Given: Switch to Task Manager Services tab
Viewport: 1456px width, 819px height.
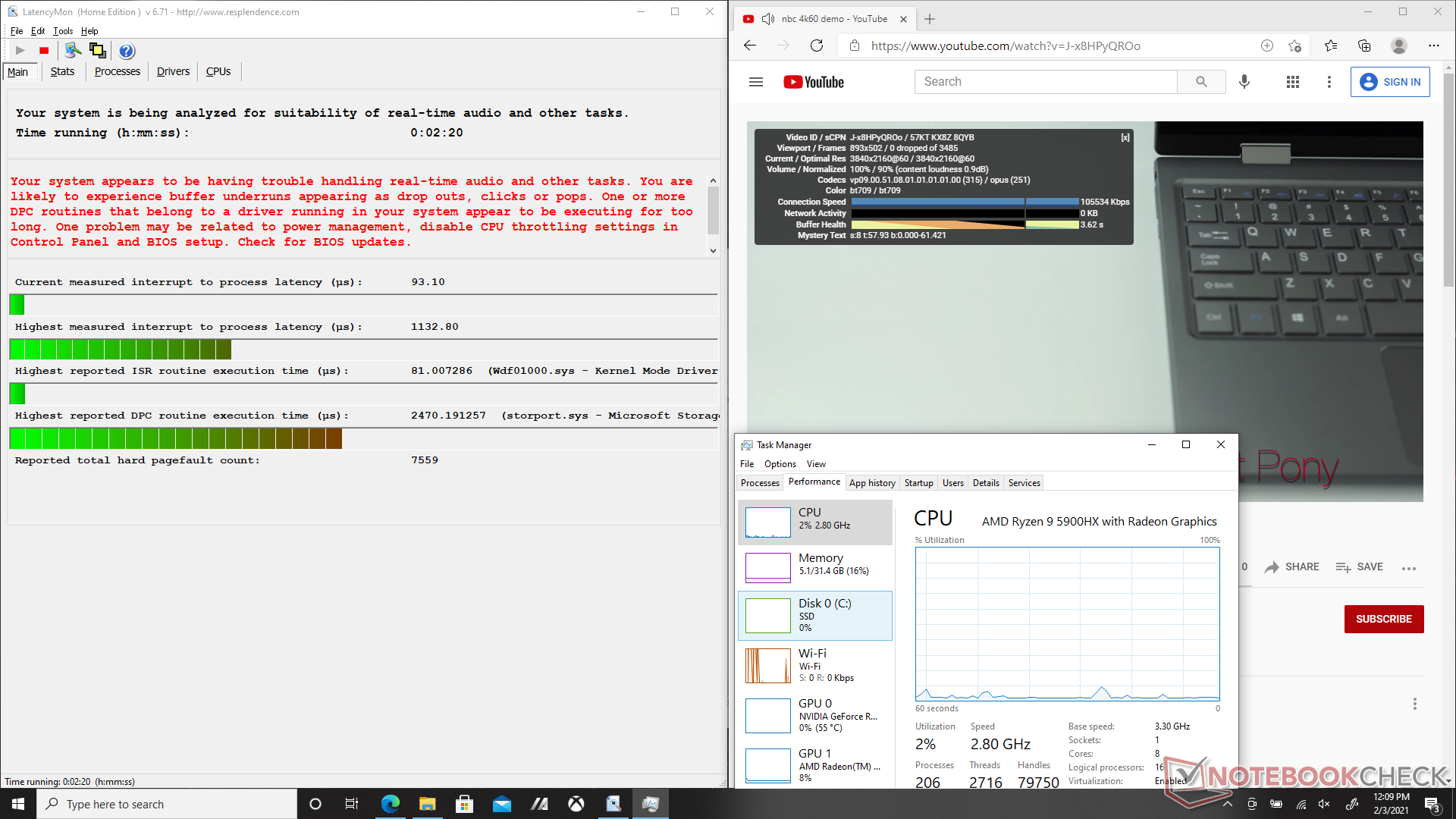Looking at the screenshot, I should pos(1024,482).
